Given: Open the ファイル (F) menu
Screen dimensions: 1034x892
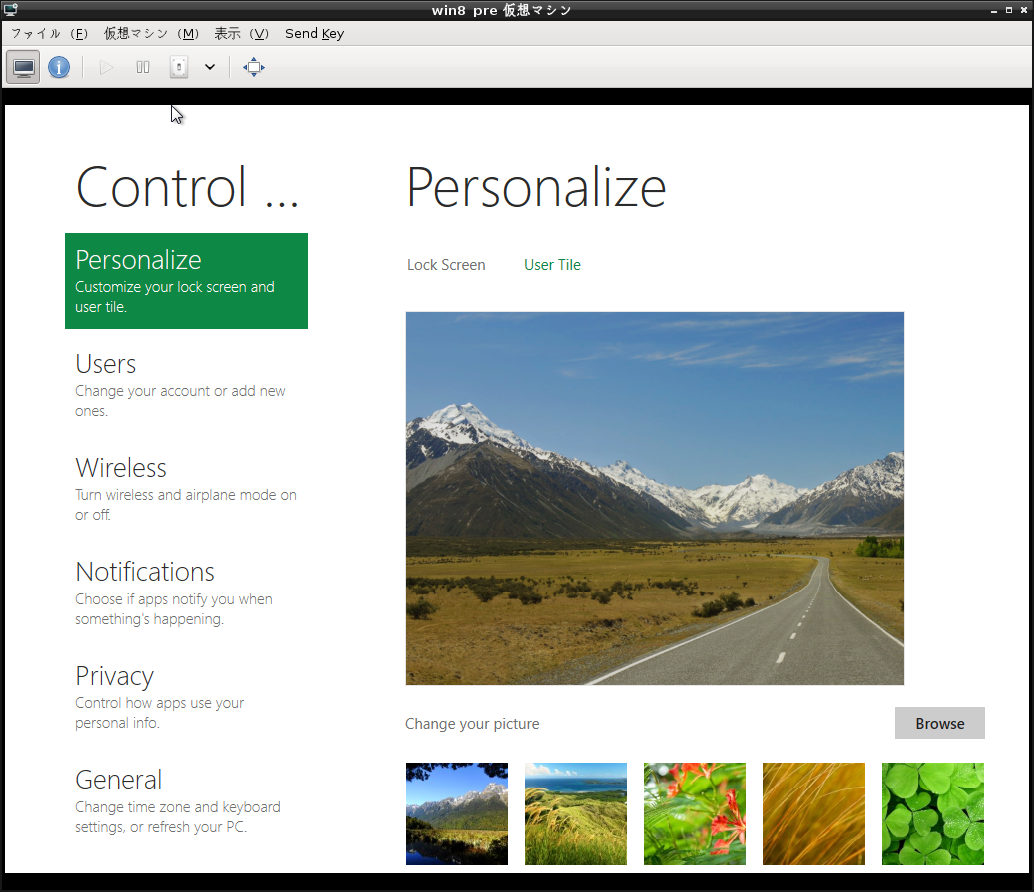Looking at the screenshot, I should click(x=49, y=34).
